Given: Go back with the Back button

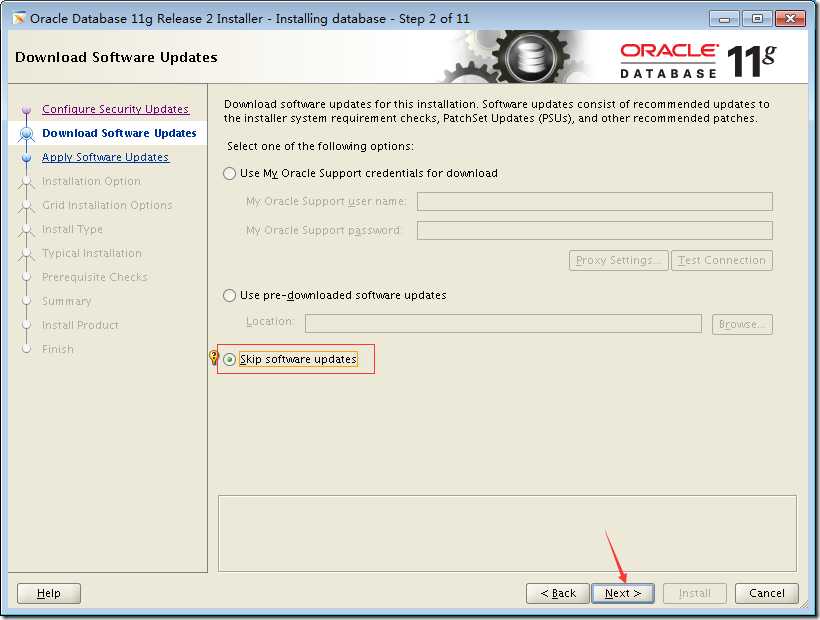Looking at the screenshot, I should pos(557,593).
